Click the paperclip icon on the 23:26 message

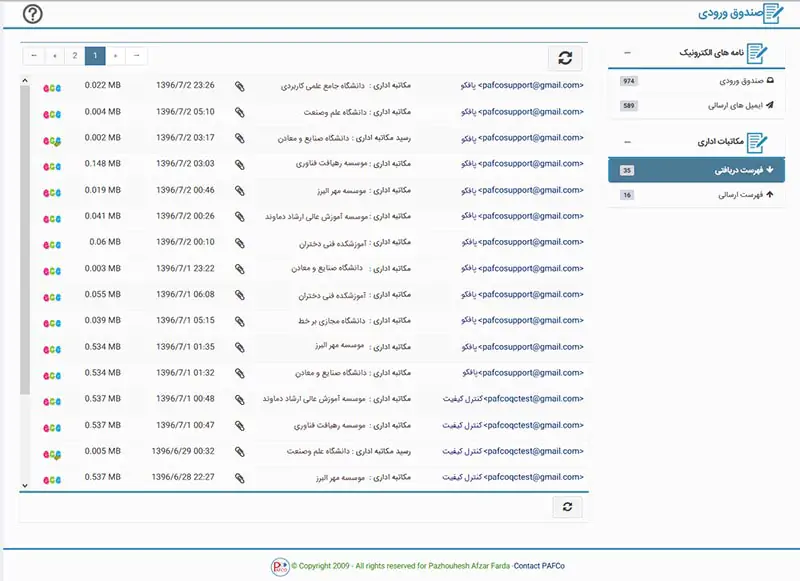pyautogui.click(x=240, y=86)
